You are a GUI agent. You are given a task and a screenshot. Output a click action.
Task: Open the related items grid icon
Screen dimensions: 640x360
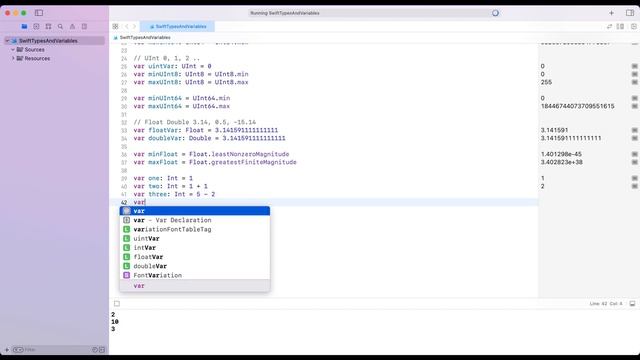tap(116, 27)
